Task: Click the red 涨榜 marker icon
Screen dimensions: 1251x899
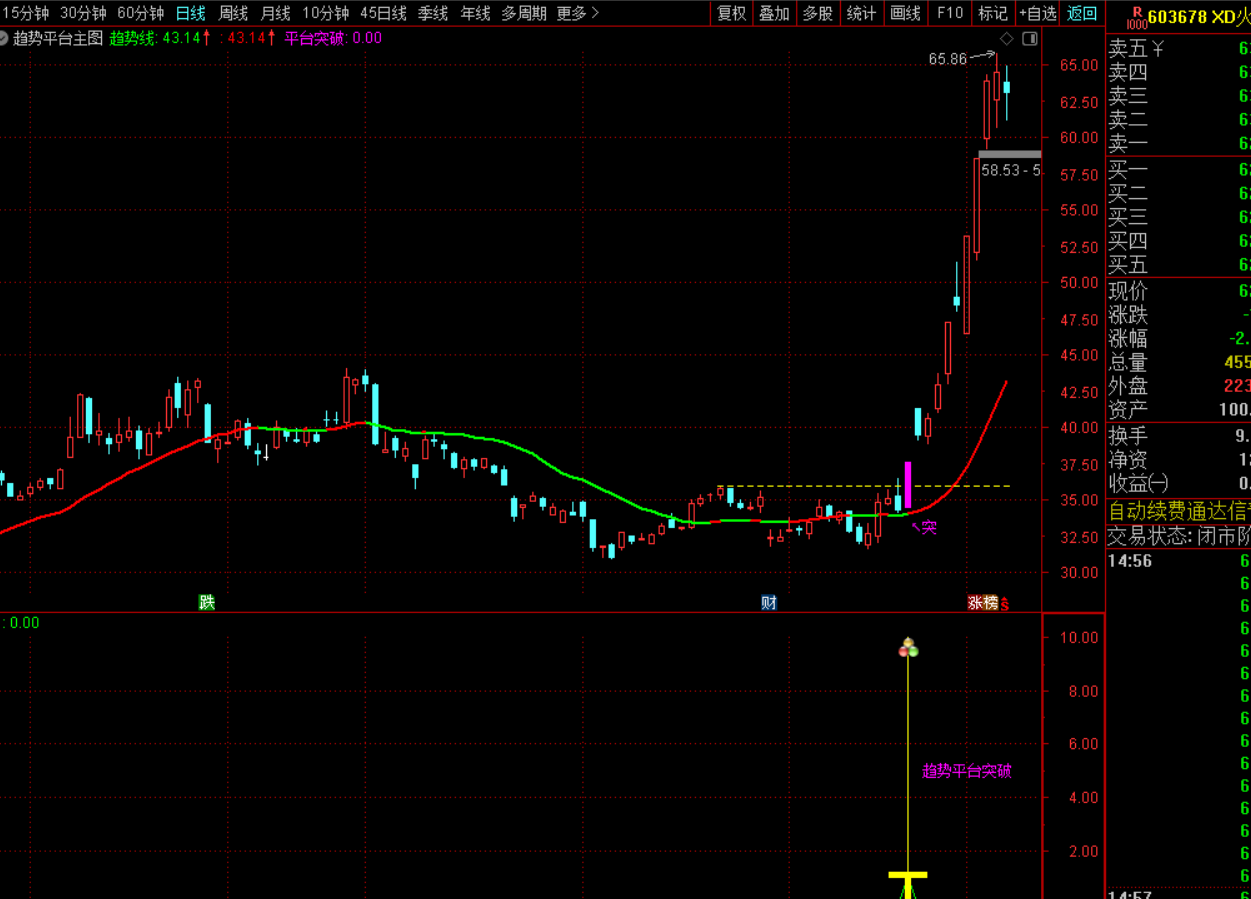Action: click(983, 602)
